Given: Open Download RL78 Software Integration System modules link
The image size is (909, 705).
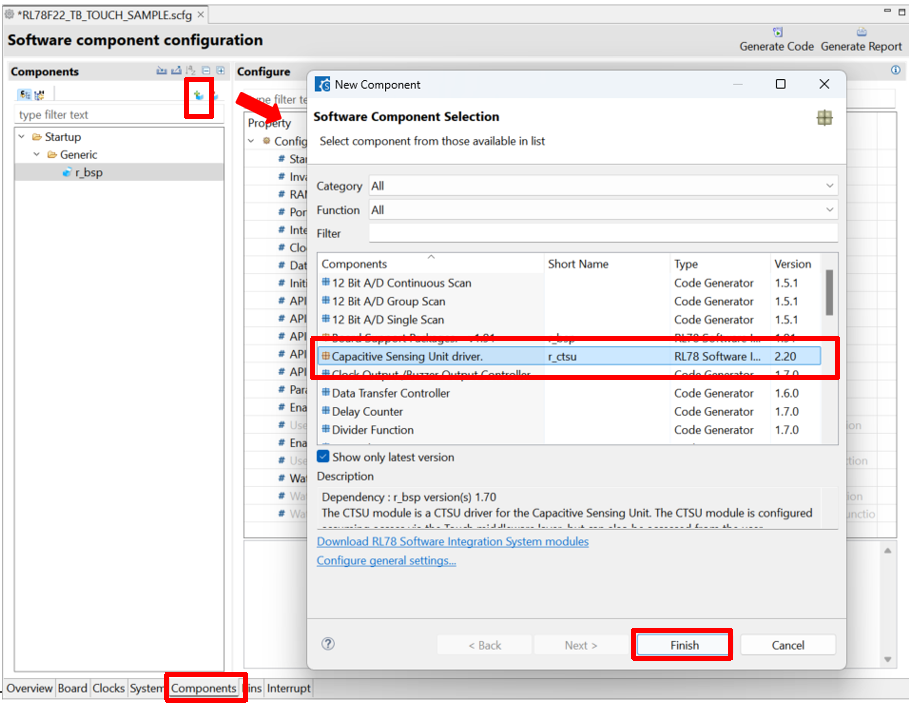Looking at the screenshot, I should 452,542.
